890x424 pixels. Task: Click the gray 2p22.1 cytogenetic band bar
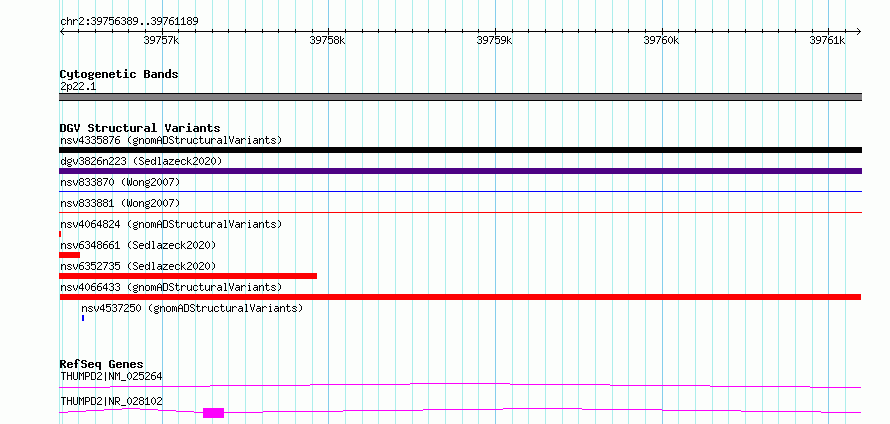pyautogui.click(x=460, y=97)
